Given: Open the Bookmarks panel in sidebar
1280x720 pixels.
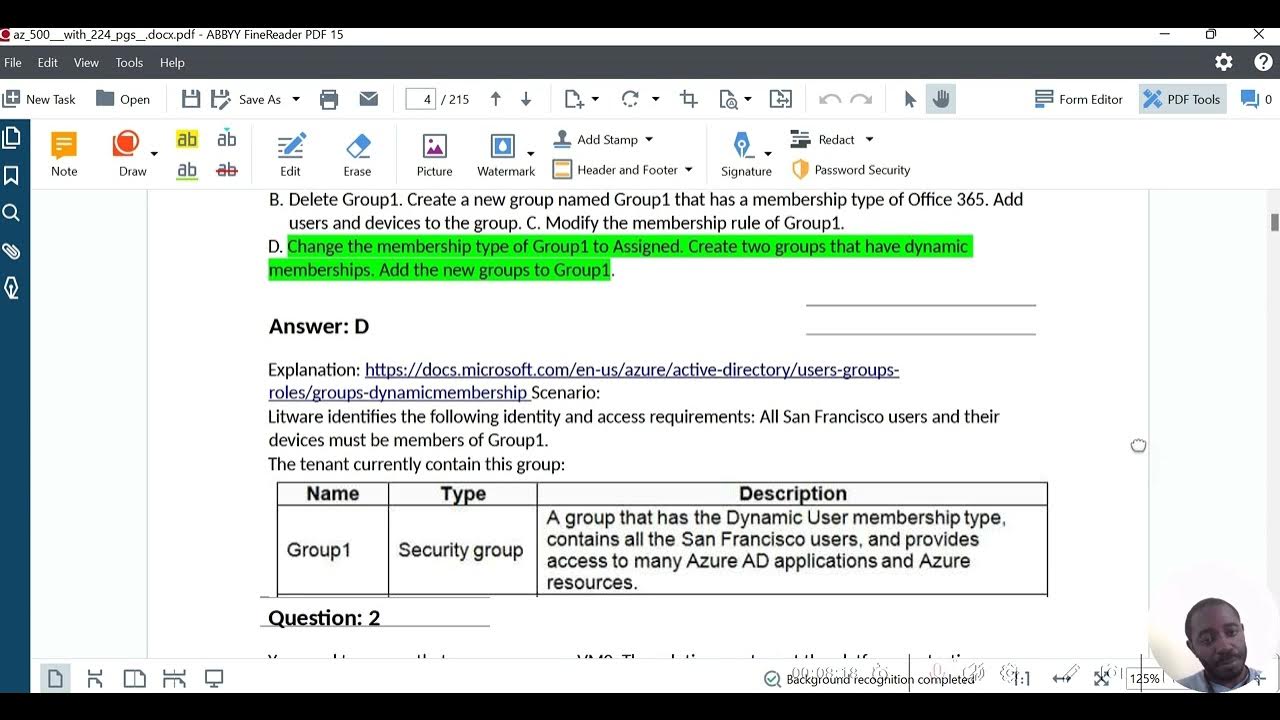Looking at the screenshot, I should click(12, 176).
